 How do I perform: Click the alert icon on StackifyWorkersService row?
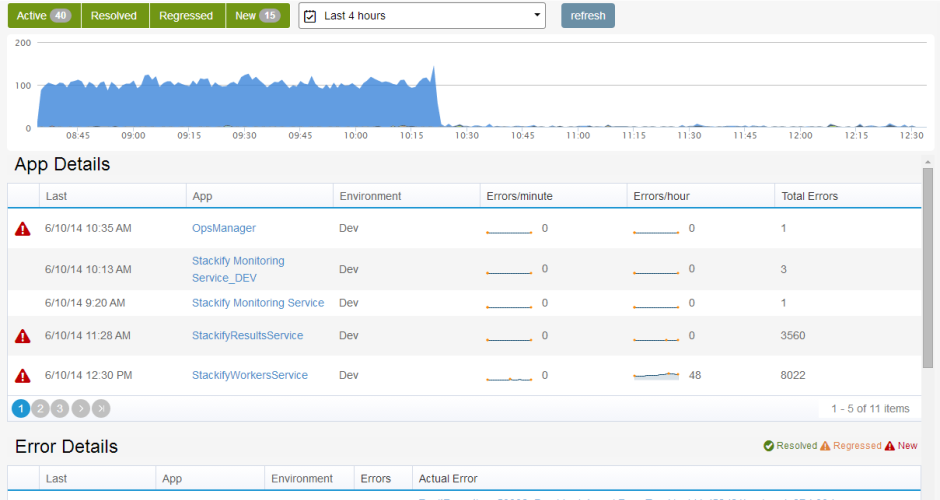coord(23,376)
